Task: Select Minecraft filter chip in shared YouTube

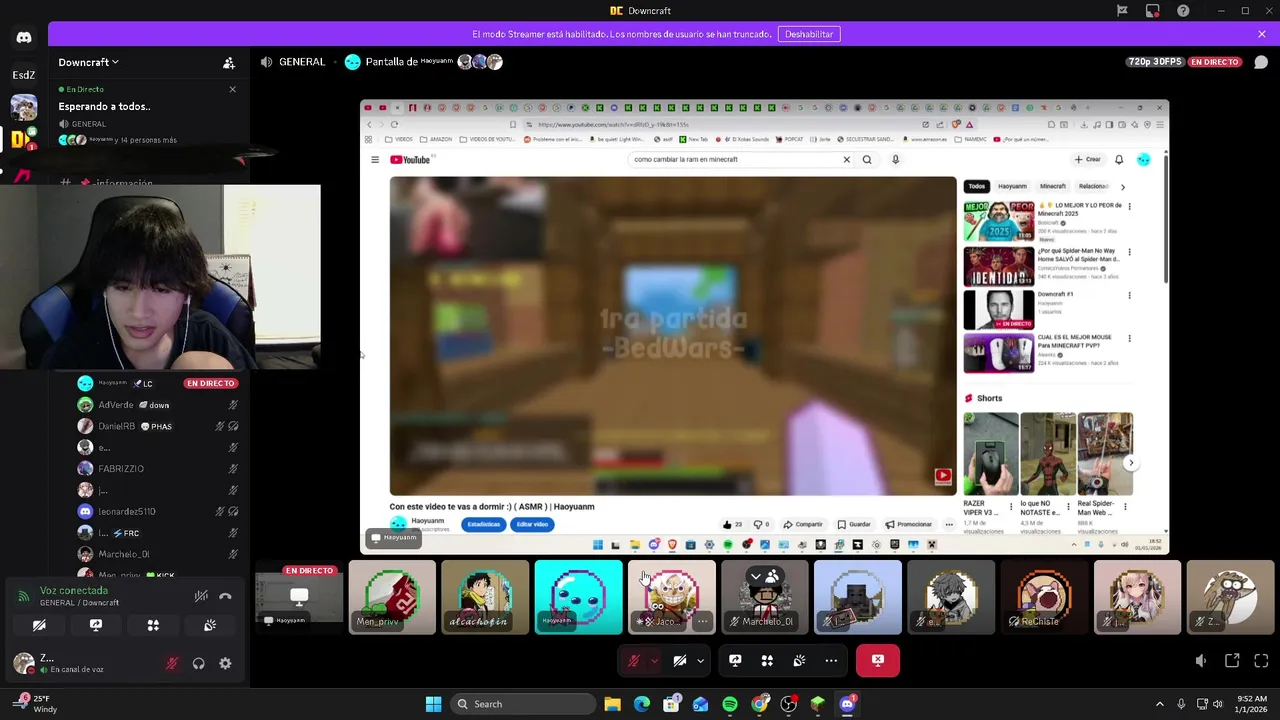Action: coord(1053,186)
